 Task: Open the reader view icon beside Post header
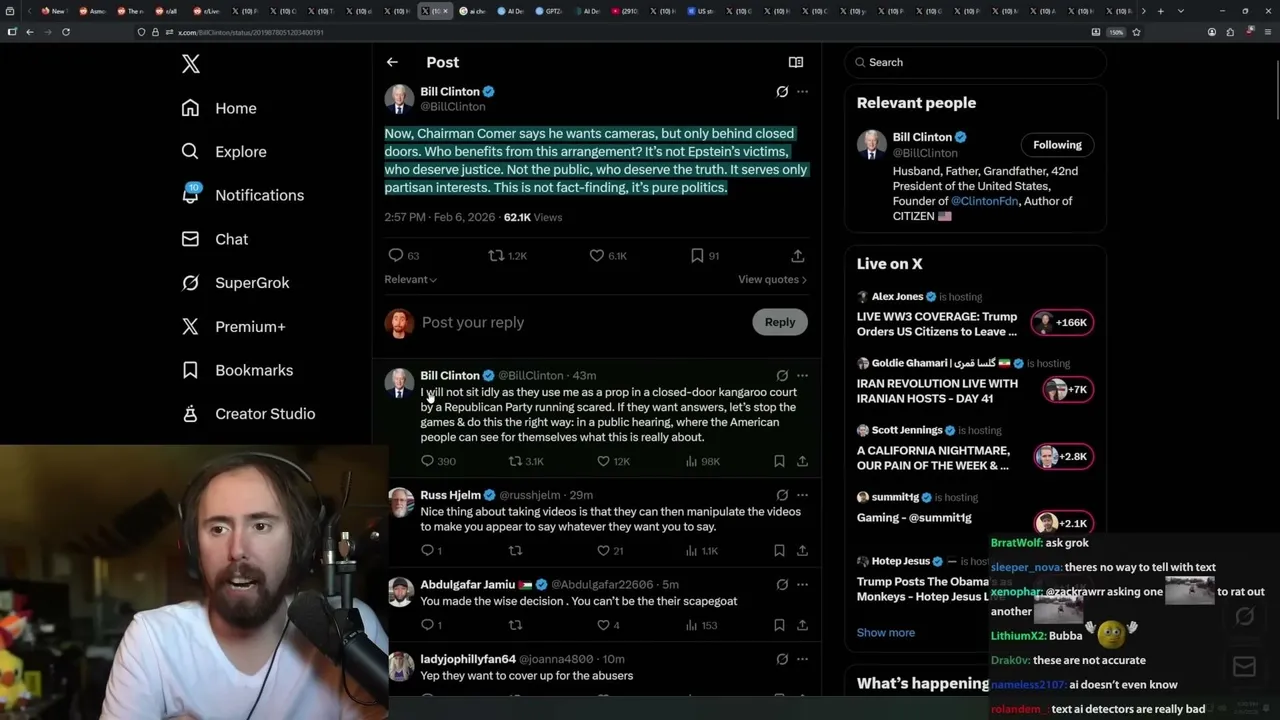[x=796, y=62]
